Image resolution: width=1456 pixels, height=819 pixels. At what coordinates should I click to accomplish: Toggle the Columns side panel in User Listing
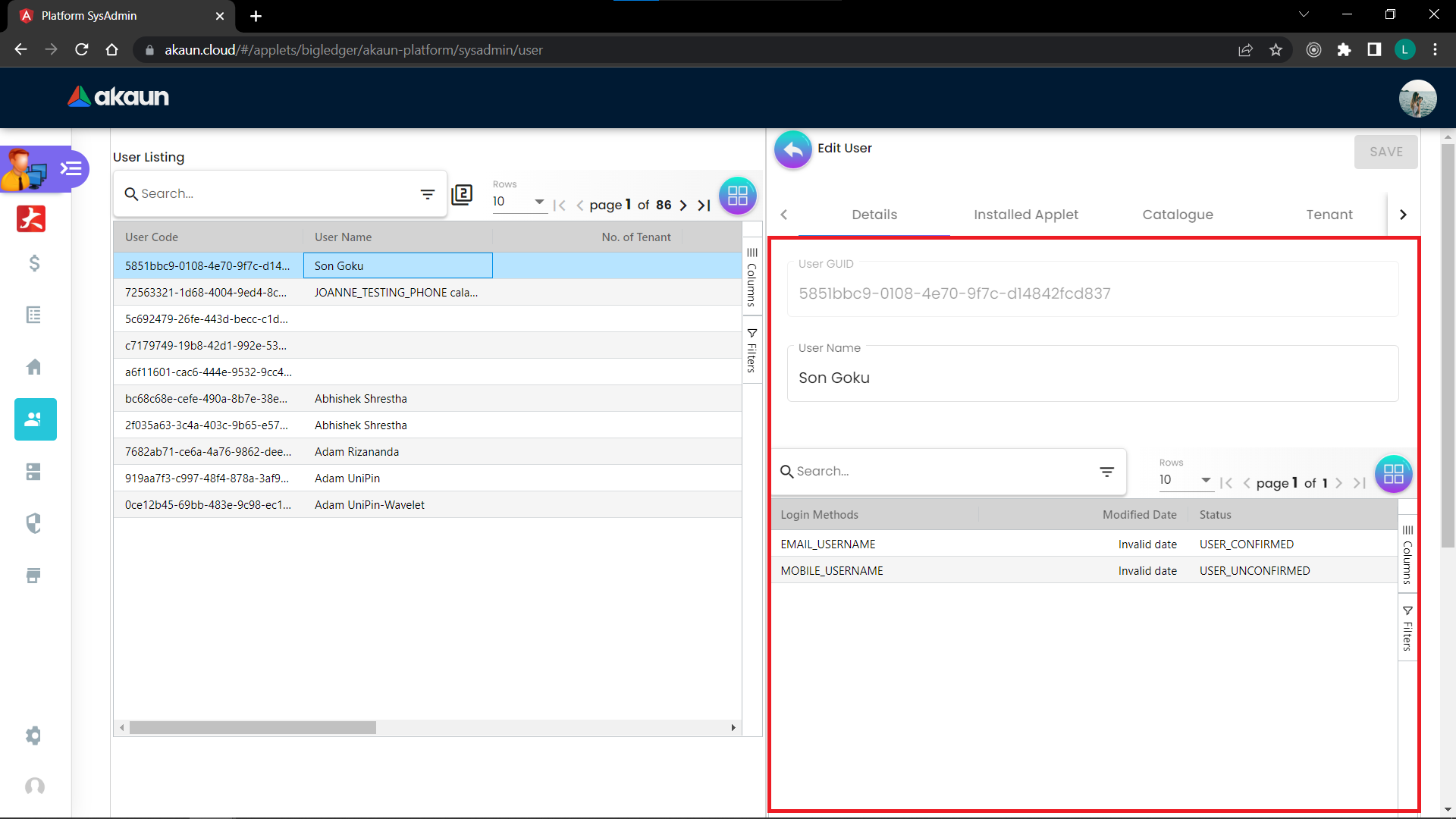pos(752,277)
